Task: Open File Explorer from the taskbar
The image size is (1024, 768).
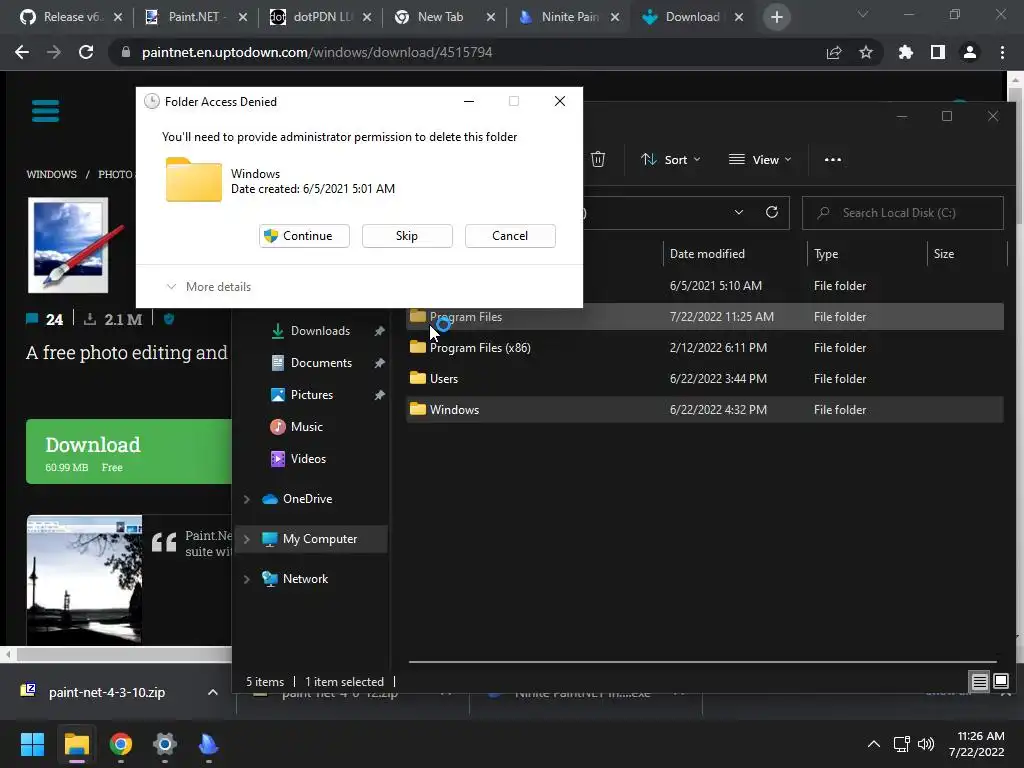Action: point(76,744)
